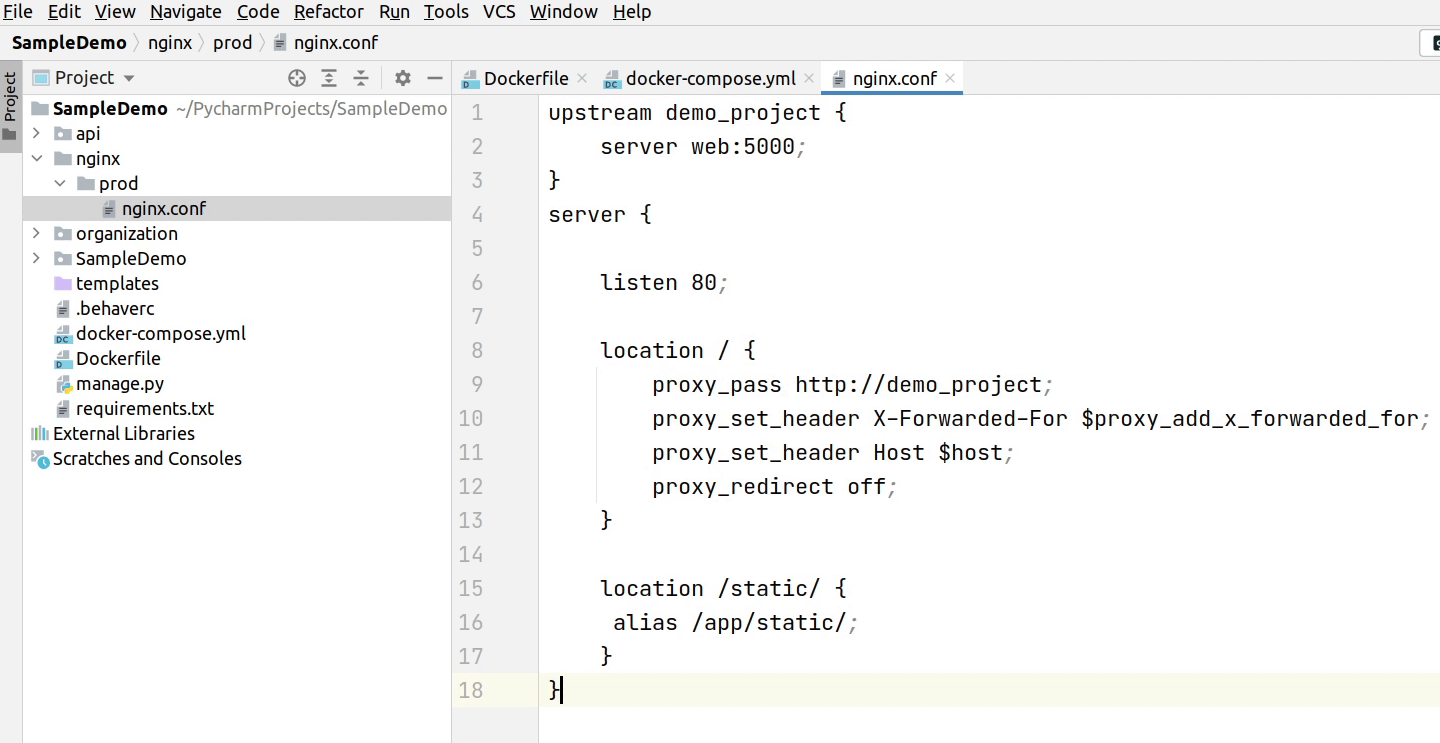1440x743 pixels.
Task: Expand the api folder
Action: coord(37,133)
